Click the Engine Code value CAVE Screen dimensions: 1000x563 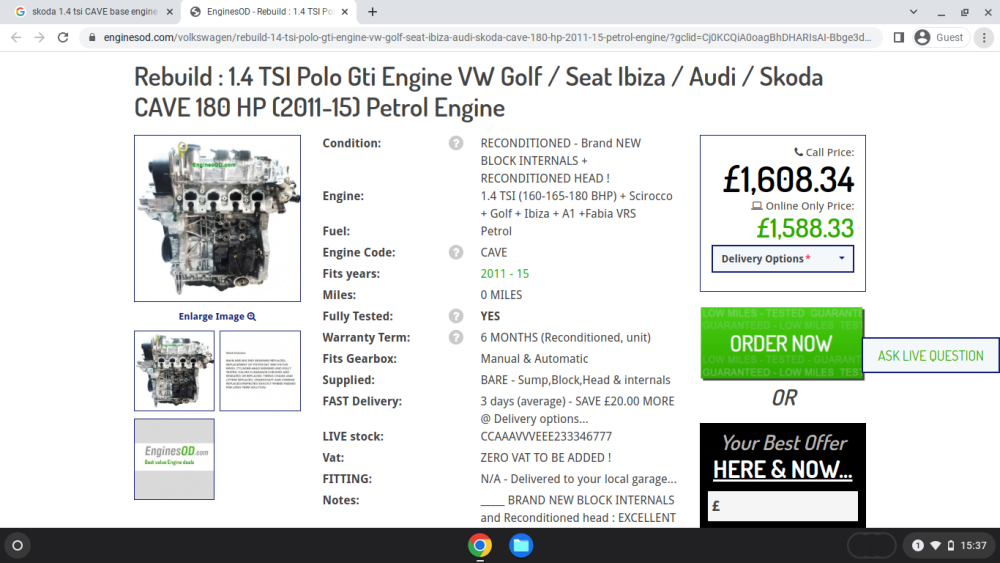click(x=494, y=252)
